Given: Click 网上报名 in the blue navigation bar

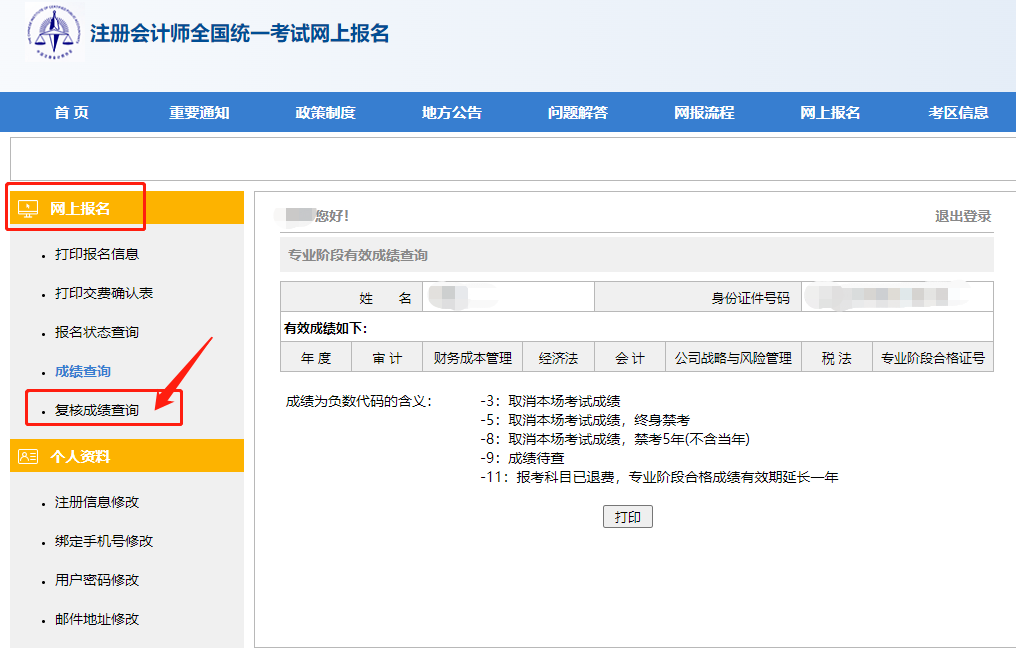Looking at the screenshot, I should coord(830,112).
